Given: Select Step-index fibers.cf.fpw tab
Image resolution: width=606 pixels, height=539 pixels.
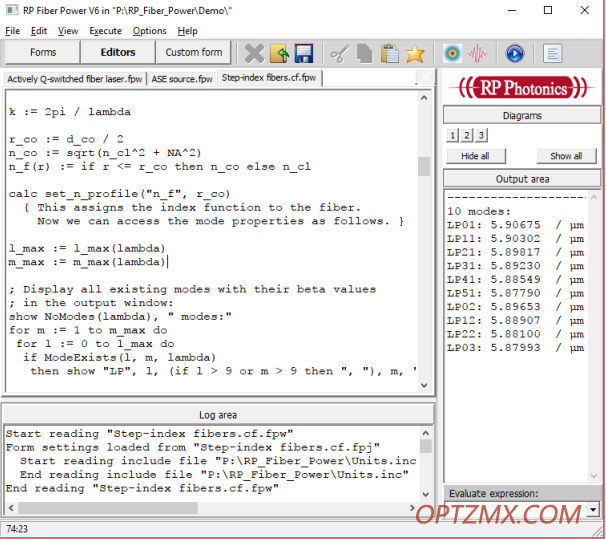Looking at the screenshot, I should coord(269,78).
